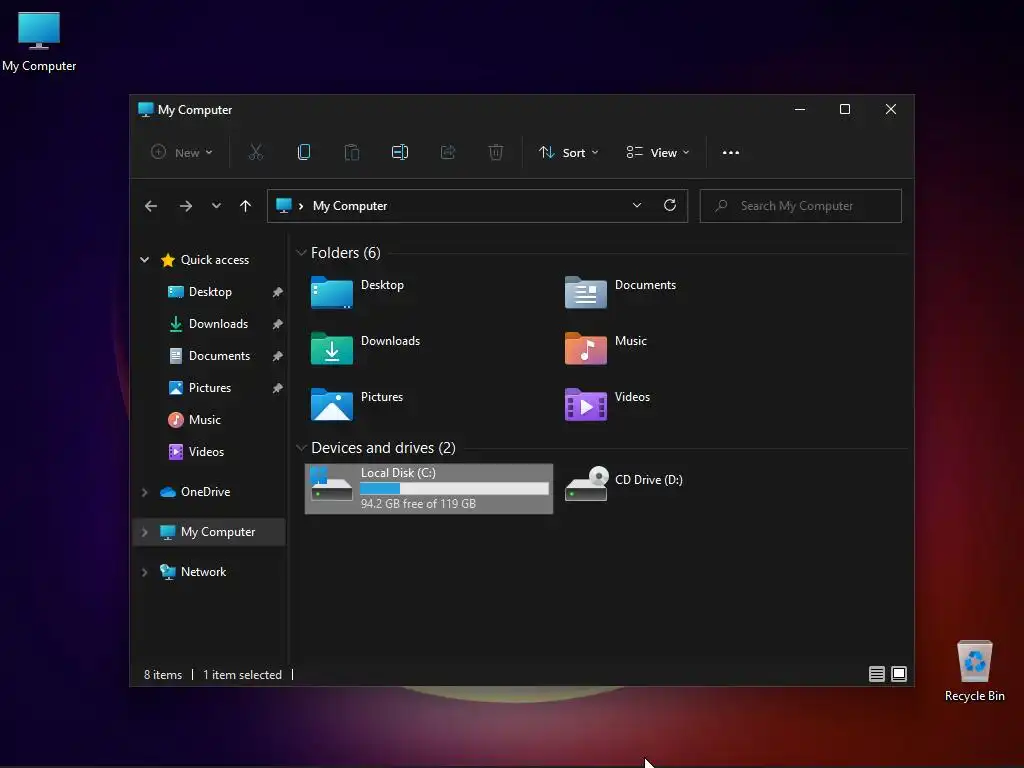The image size is (1024, 768).
Task: Open the New dropdown menu
Action: [182, 152]
